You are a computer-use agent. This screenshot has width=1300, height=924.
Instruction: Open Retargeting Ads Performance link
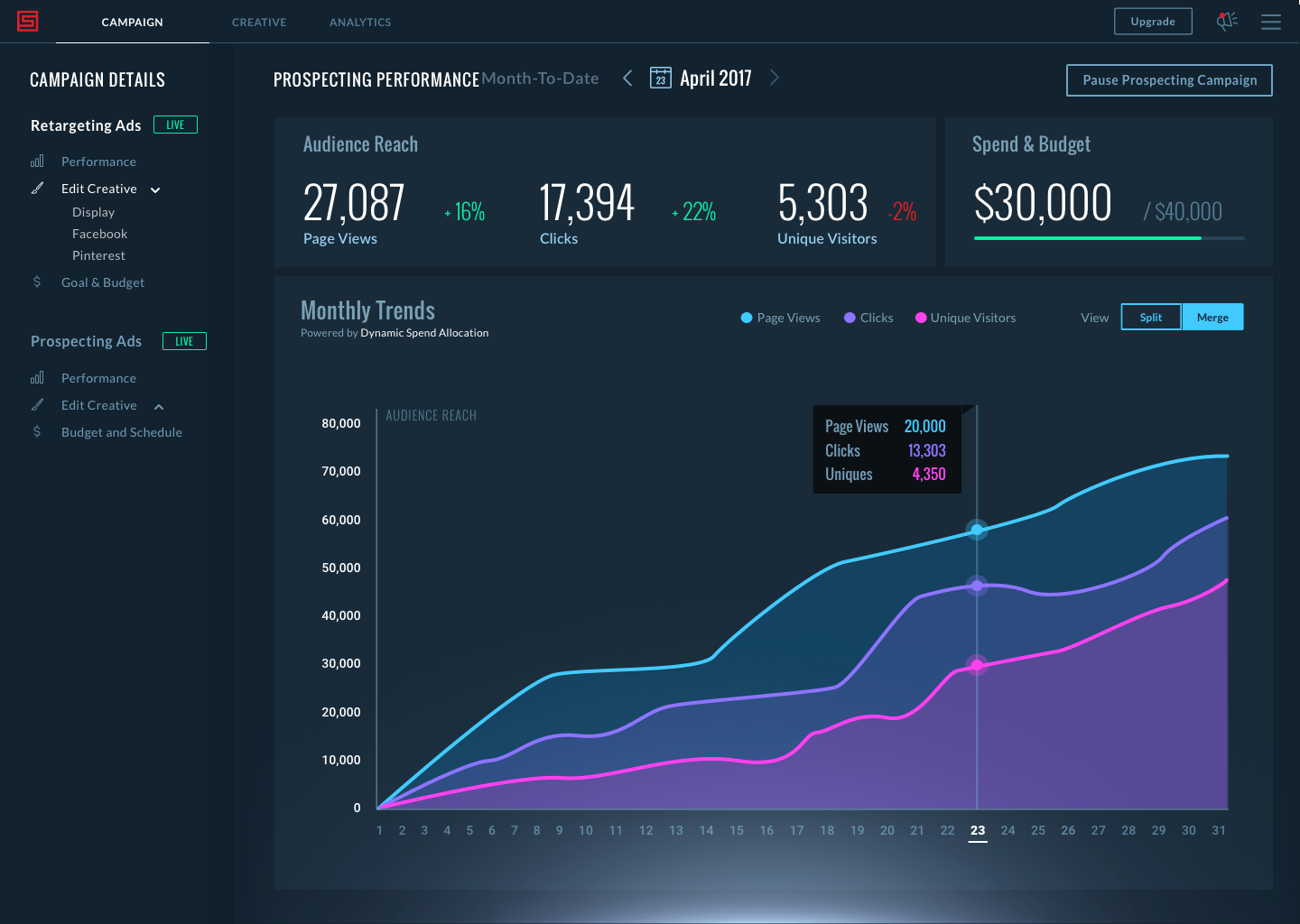coord(99,162)
